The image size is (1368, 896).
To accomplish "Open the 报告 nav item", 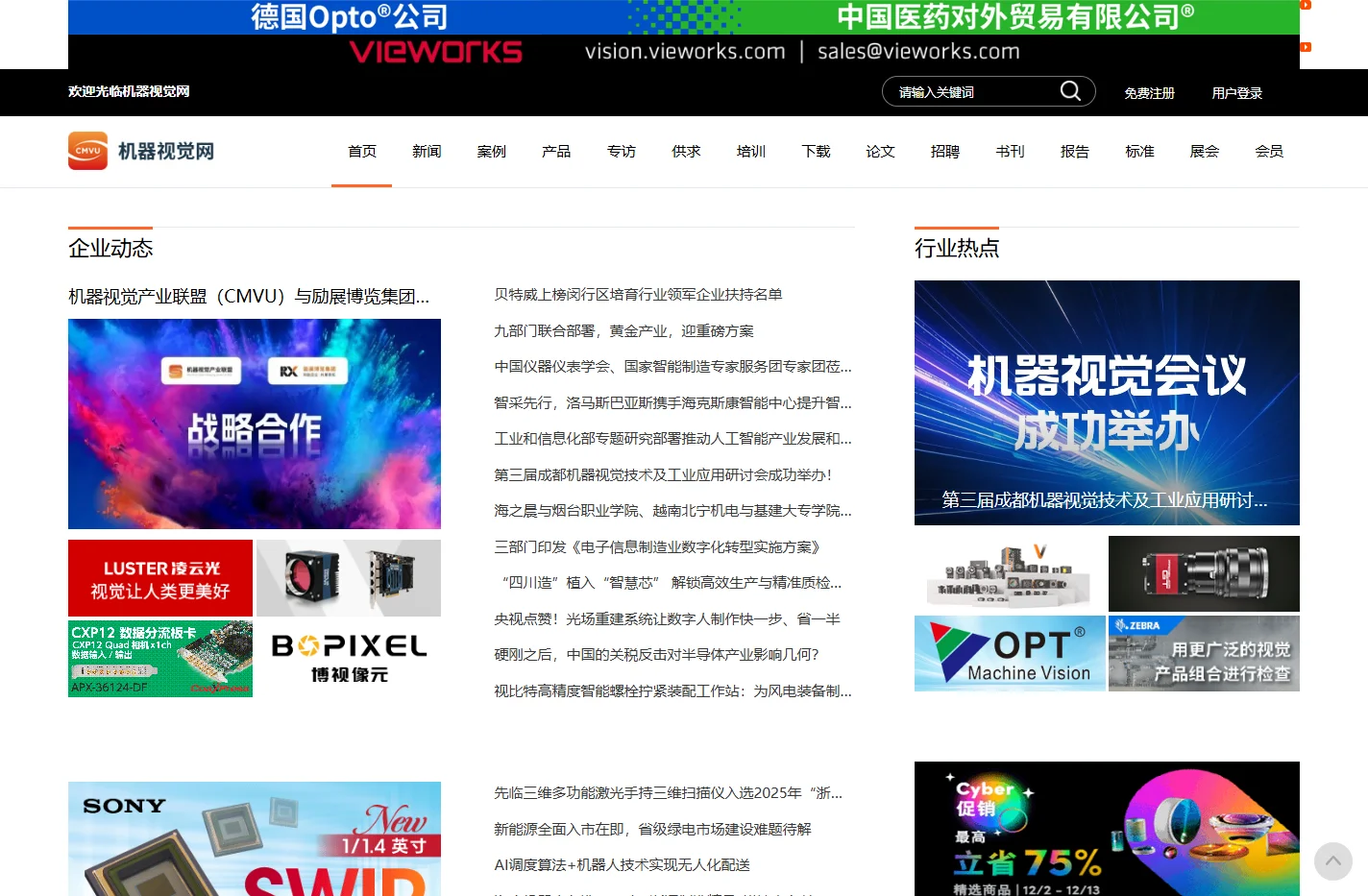I will (x=1075, y=152).
